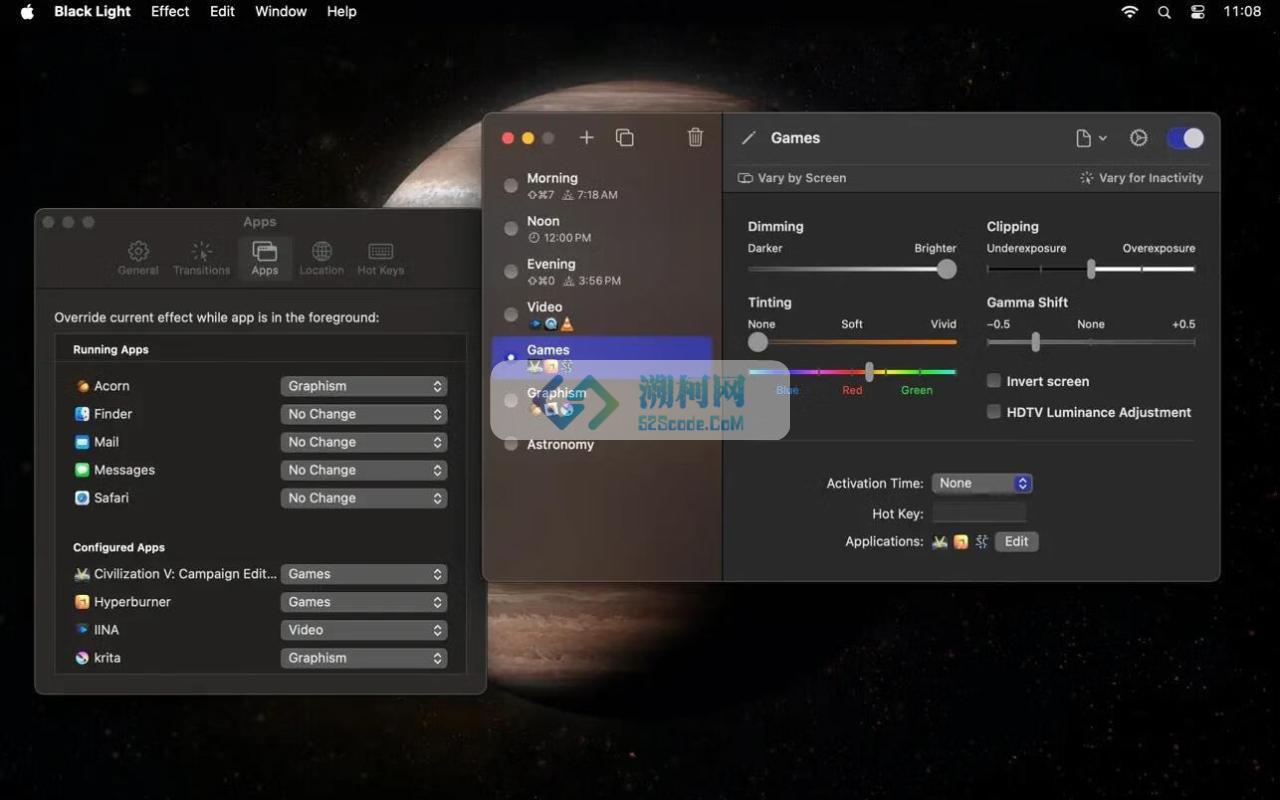Open the Effect menu in the menu bar
The width and height of the screenshot is (1280, 800).
170,12
